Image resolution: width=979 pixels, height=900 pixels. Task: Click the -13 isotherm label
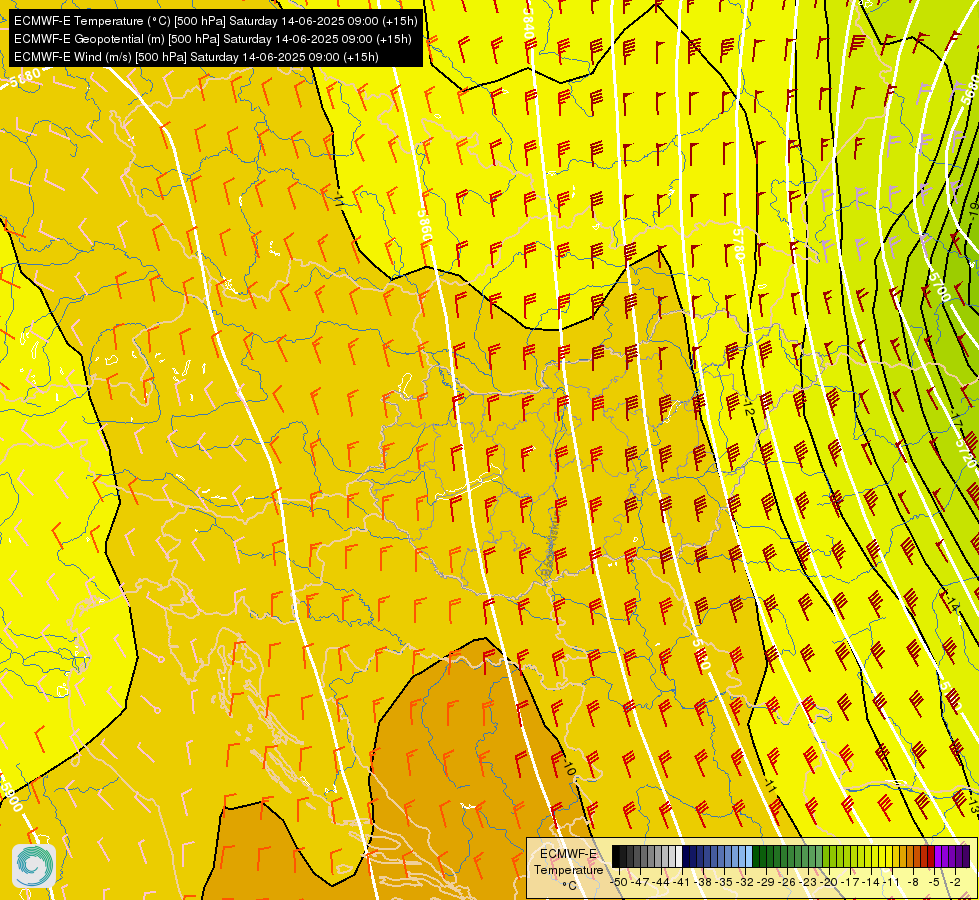(x=973, y=806)
